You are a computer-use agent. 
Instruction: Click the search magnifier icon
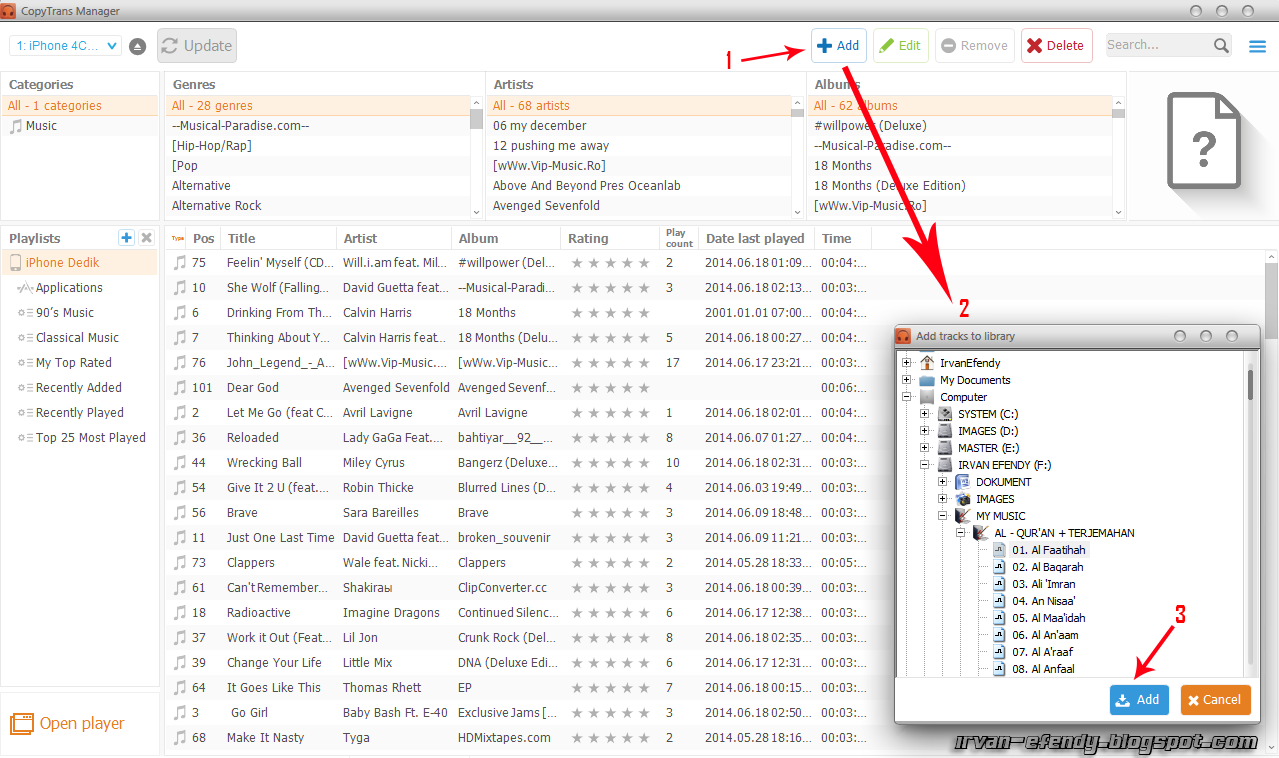1222,45
